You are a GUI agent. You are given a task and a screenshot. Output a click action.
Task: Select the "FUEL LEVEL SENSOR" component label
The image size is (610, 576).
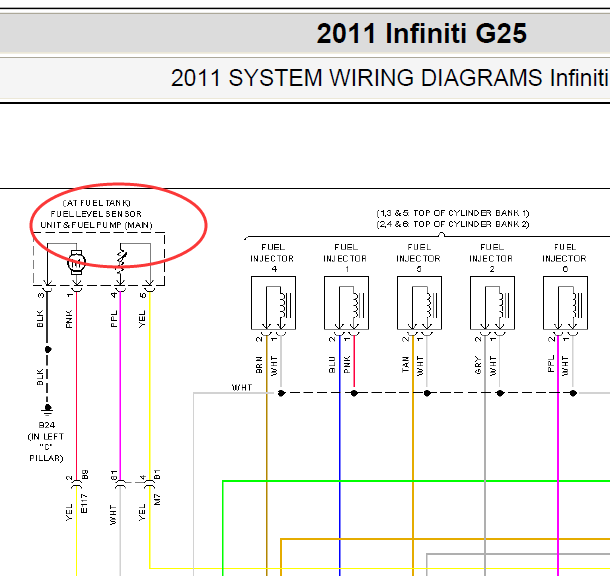pyautogui.click(x=96, y=214)
